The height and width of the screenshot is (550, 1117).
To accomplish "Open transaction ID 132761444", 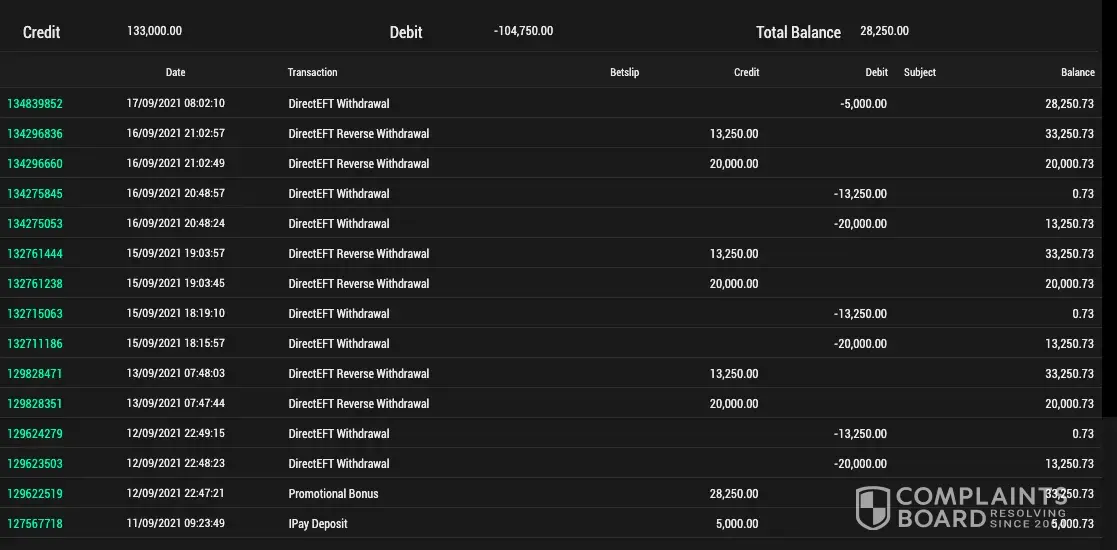I will click(x=35, y=254).
